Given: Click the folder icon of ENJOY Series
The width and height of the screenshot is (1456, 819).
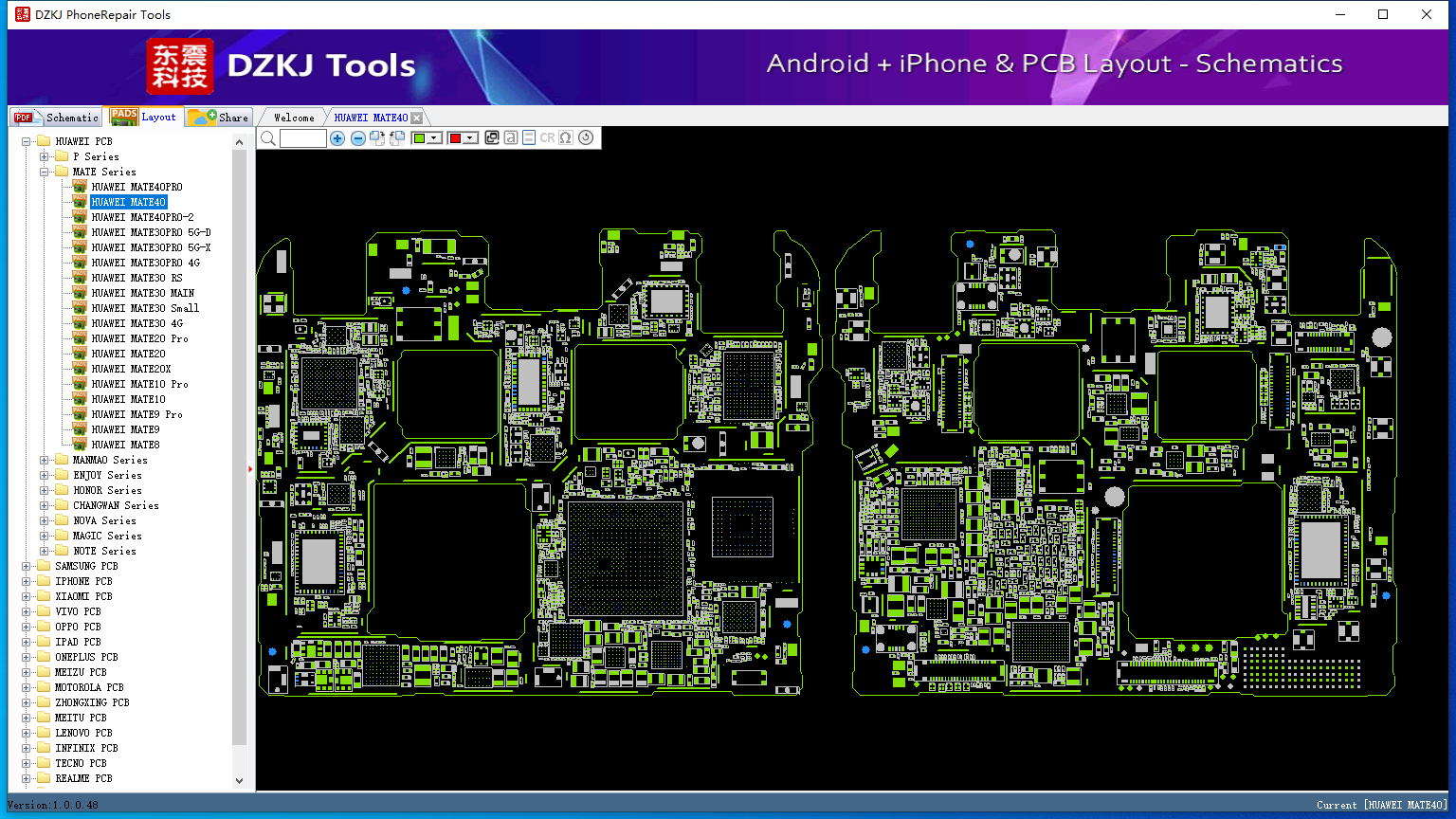Looking at the screenshot, I should coord(62,475).
